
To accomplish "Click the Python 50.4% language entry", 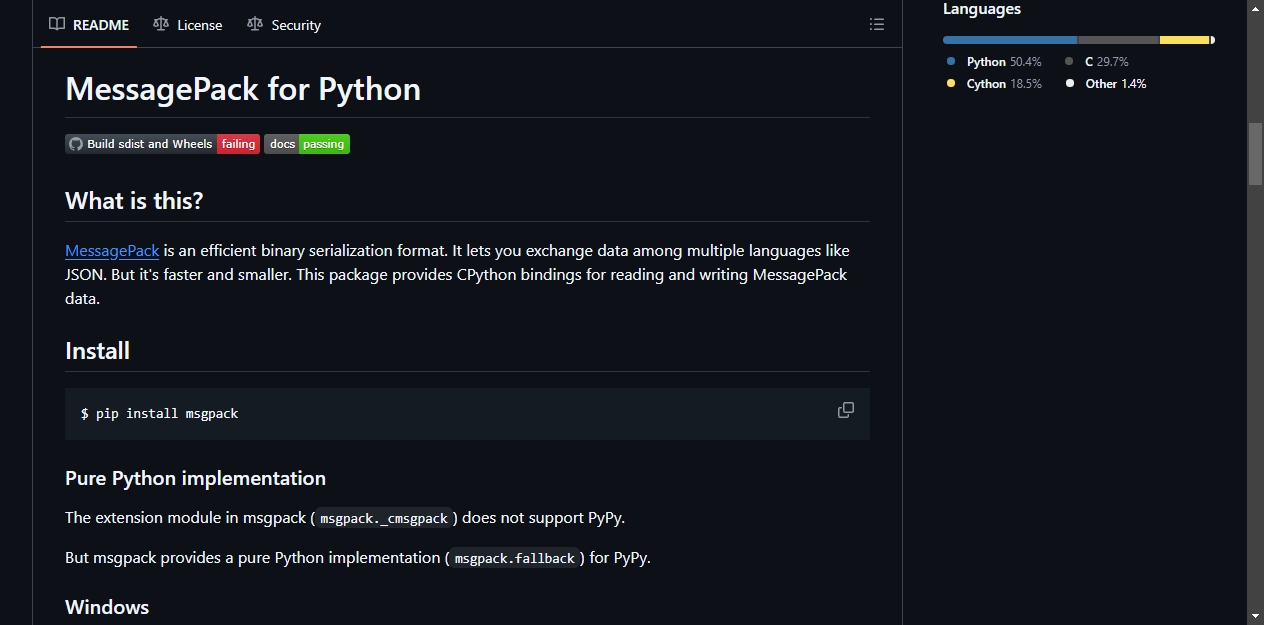I will click(x=994, y=62).
